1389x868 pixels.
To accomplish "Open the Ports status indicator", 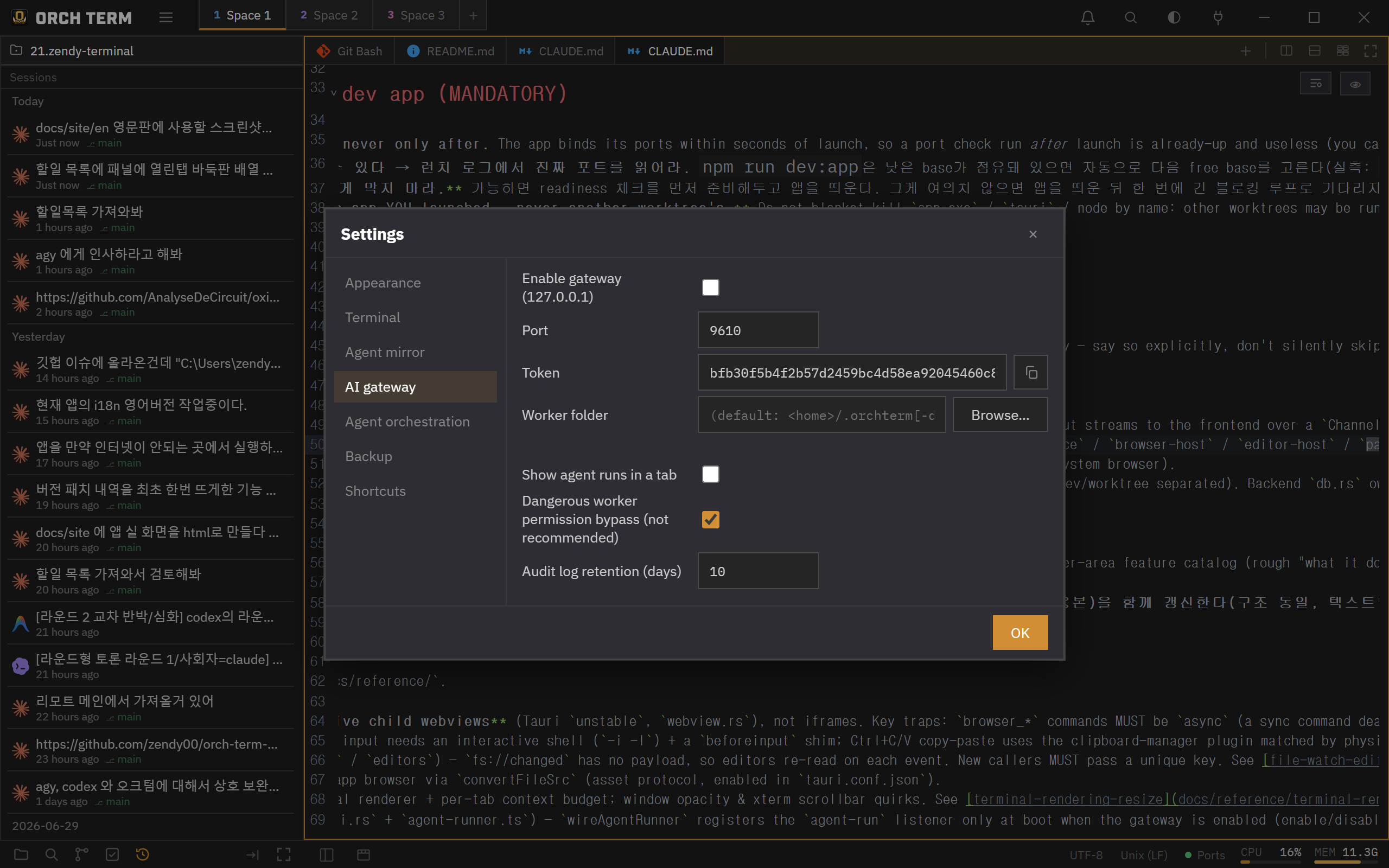I will click(1205, 855).
